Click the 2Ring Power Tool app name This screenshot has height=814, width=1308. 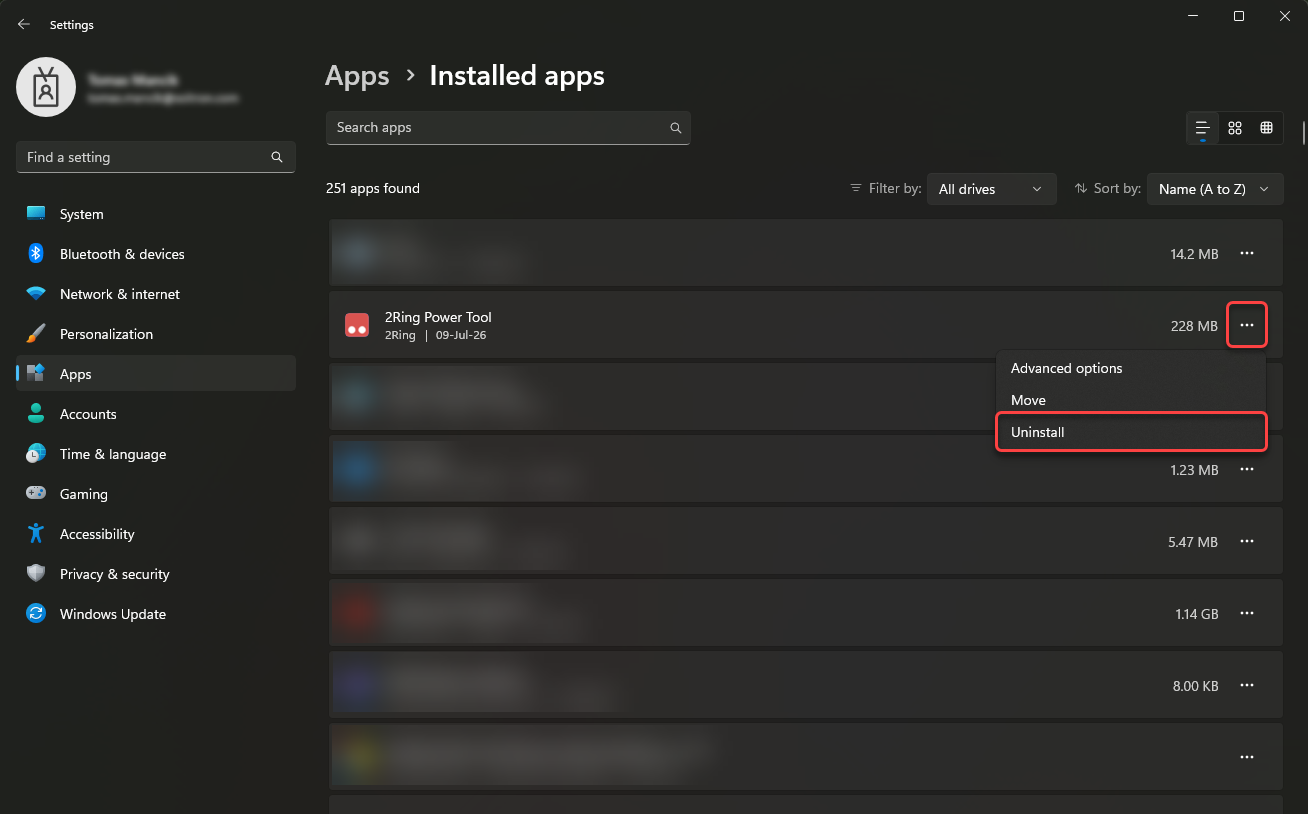pos(438,317)
